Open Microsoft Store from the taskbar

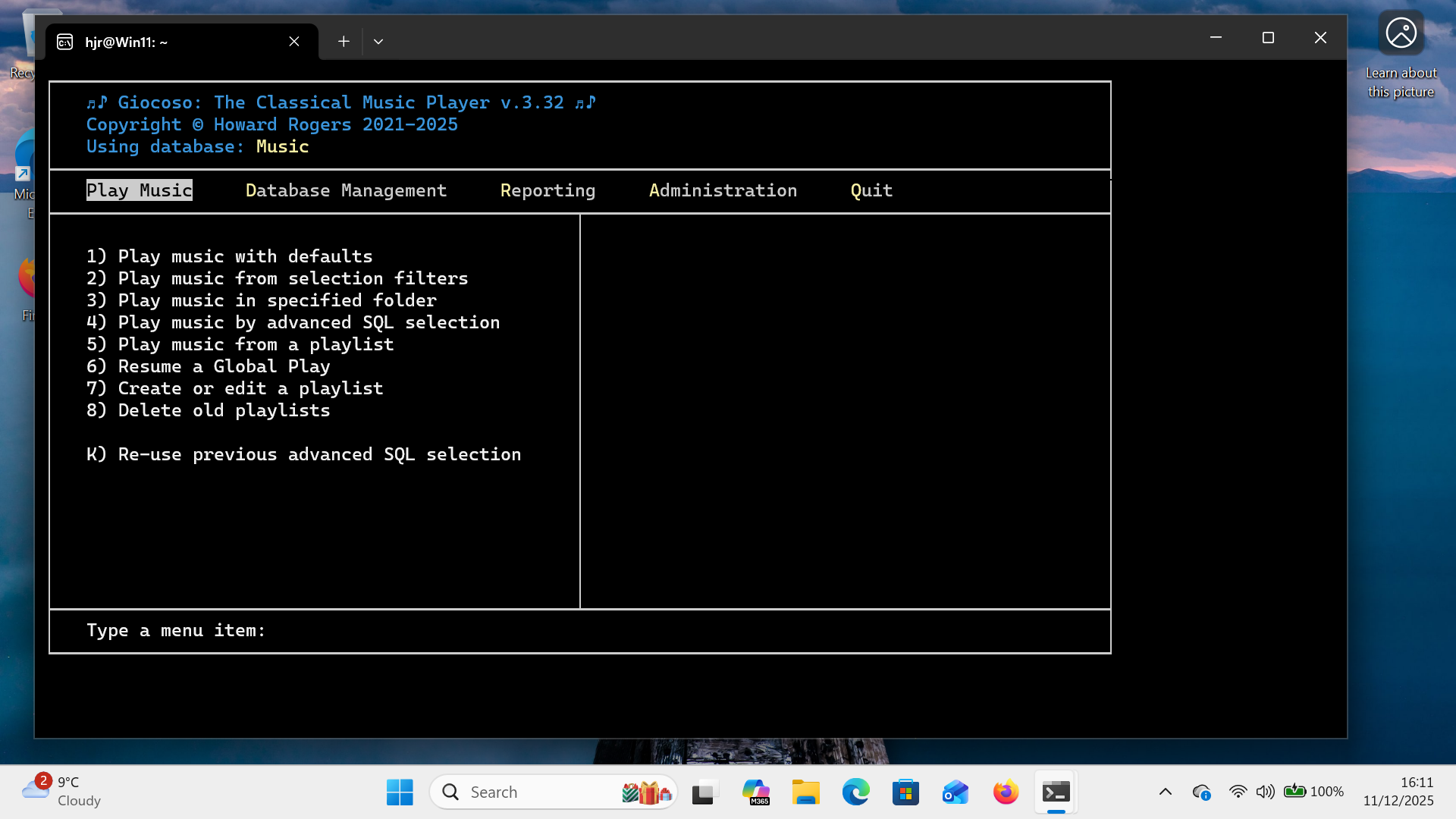pos(905,792)
